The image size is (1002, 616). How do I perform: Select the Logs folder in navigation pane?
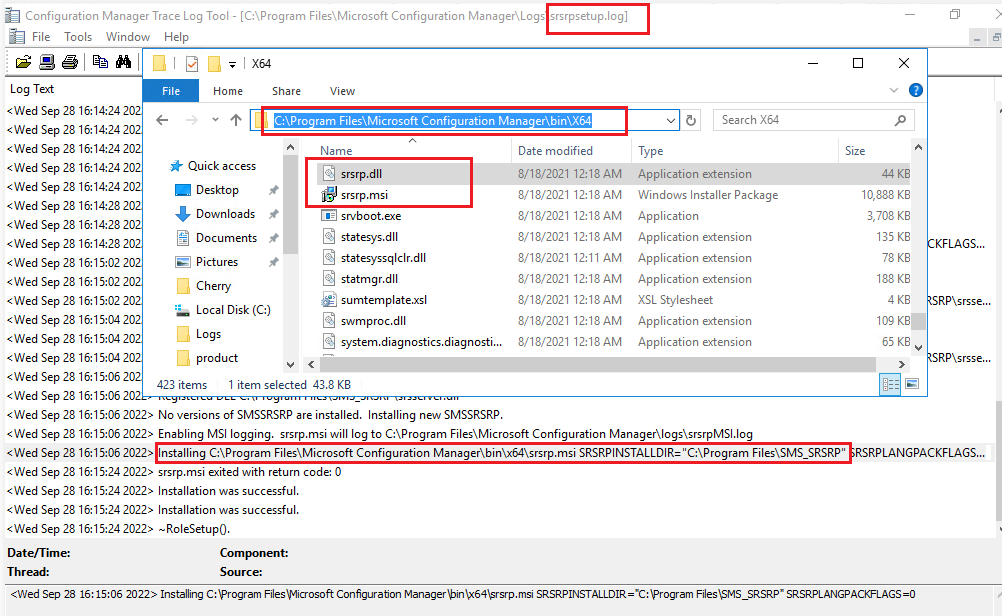pyautogui.click(x=208, y=334)
